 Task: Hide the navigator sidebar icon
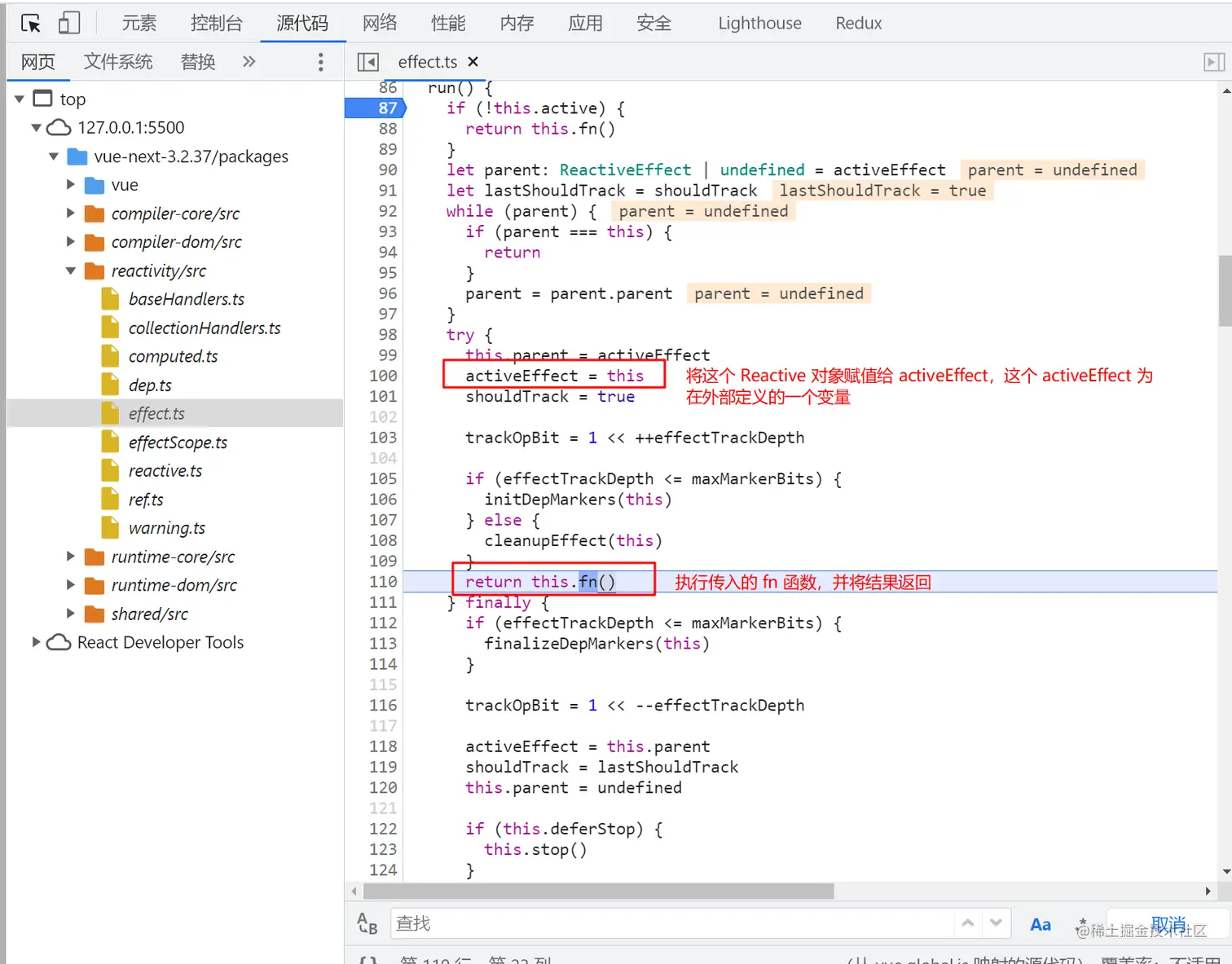pyautogui.click(x=367, y=62)
